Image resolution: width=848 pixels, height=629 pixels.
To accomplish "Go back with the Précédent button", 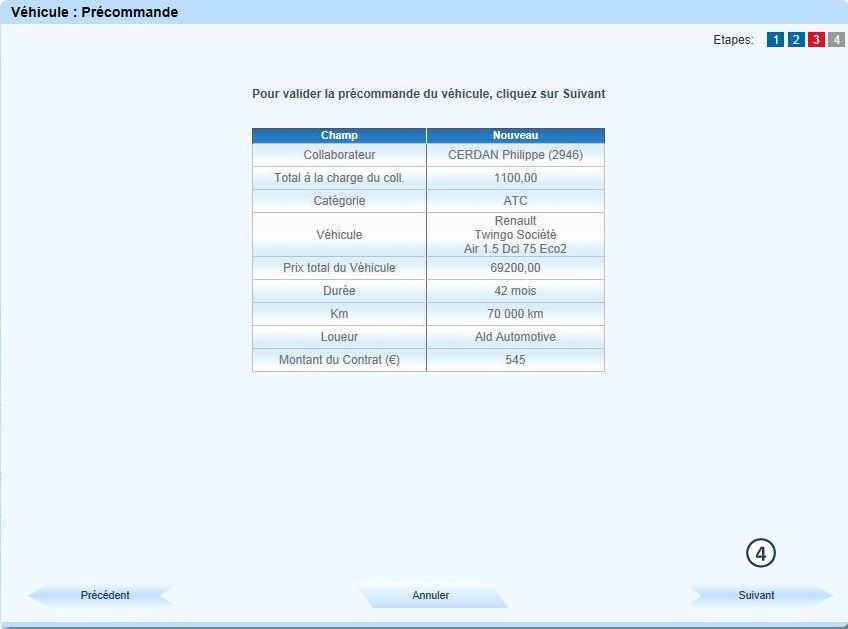I will click(104, 595).
